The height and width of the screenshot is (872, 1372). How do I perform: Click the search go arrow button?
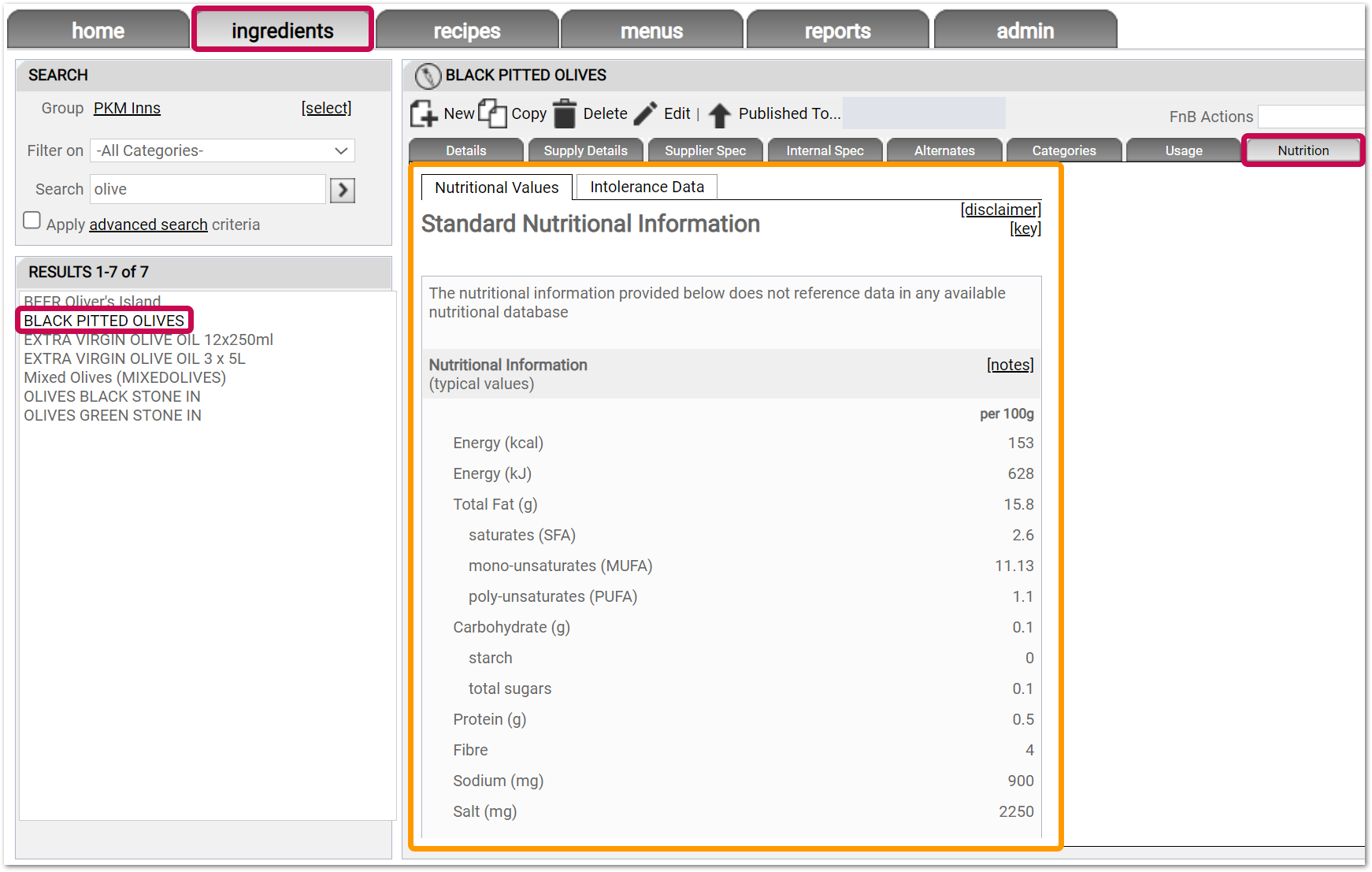coord(343,190)
